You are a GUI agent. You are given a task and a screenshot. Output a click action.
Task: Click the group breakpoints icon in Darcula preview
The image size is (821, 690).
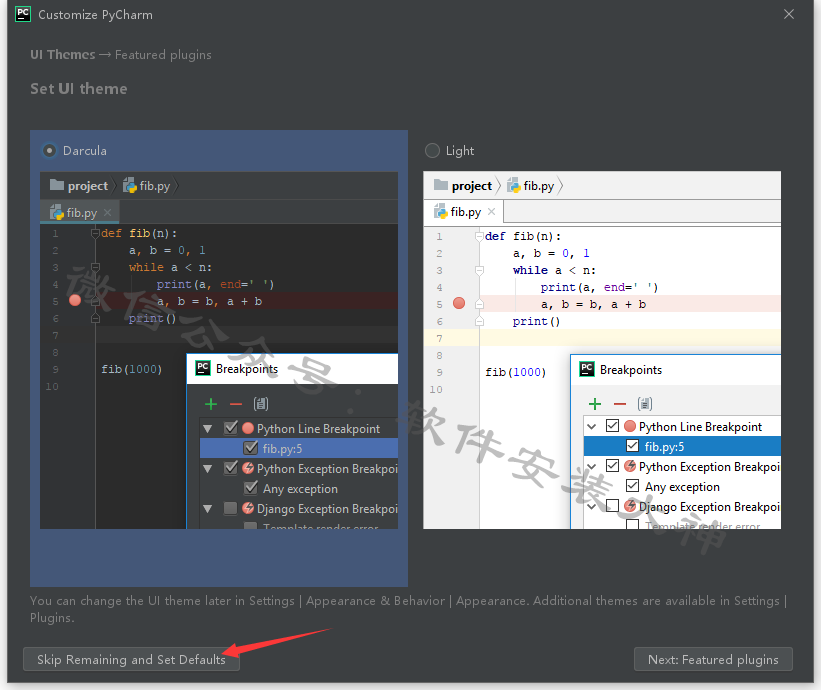click(261, 404)
